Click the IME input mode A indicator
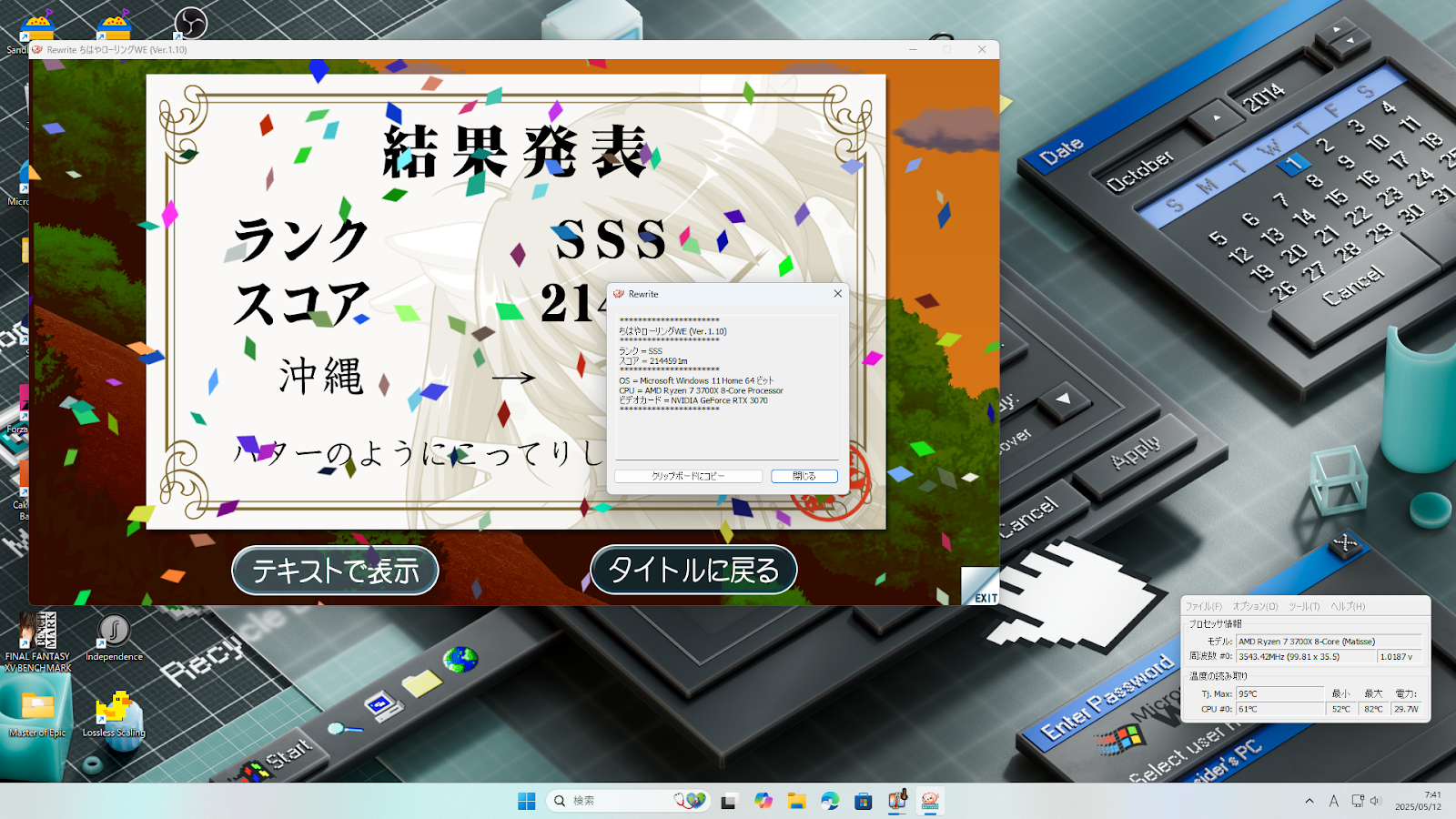 (1333, 801)
